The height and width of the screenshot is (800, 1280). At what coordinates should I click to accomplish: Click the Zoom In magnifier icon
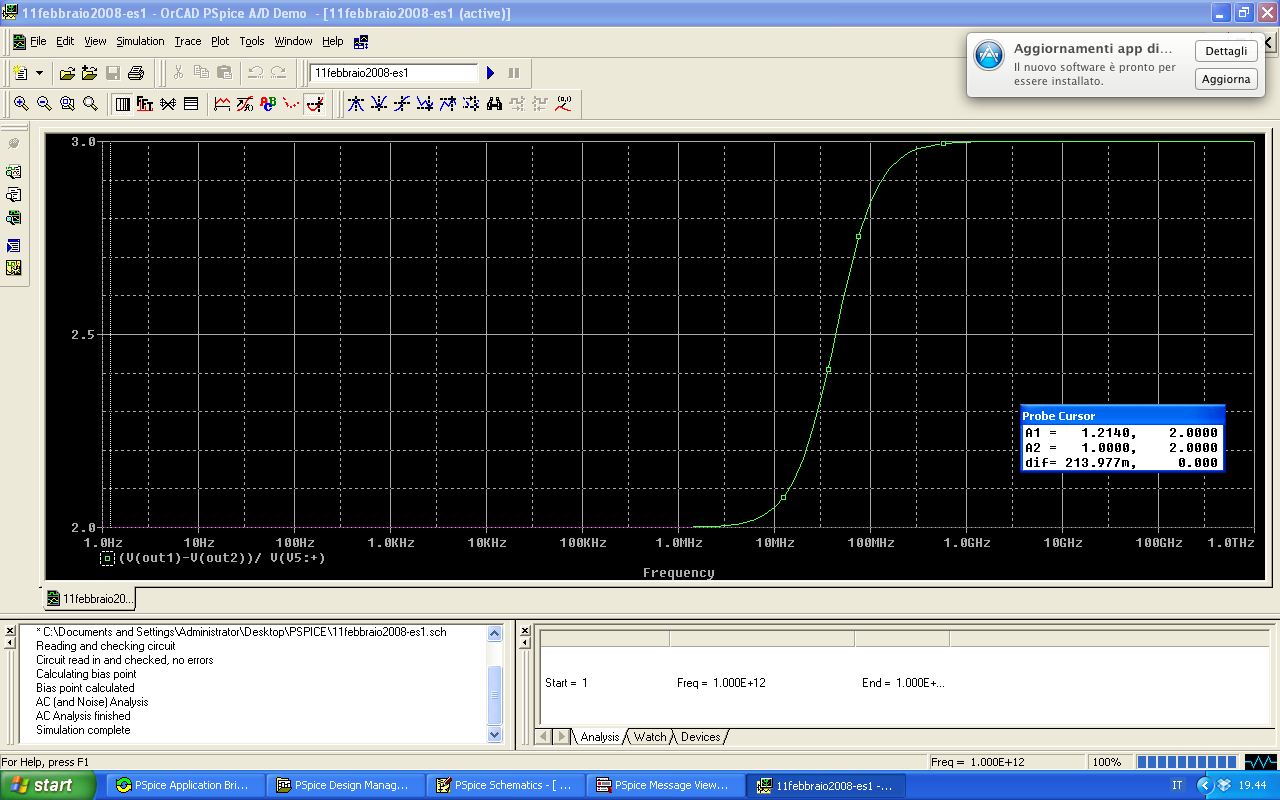21,103
